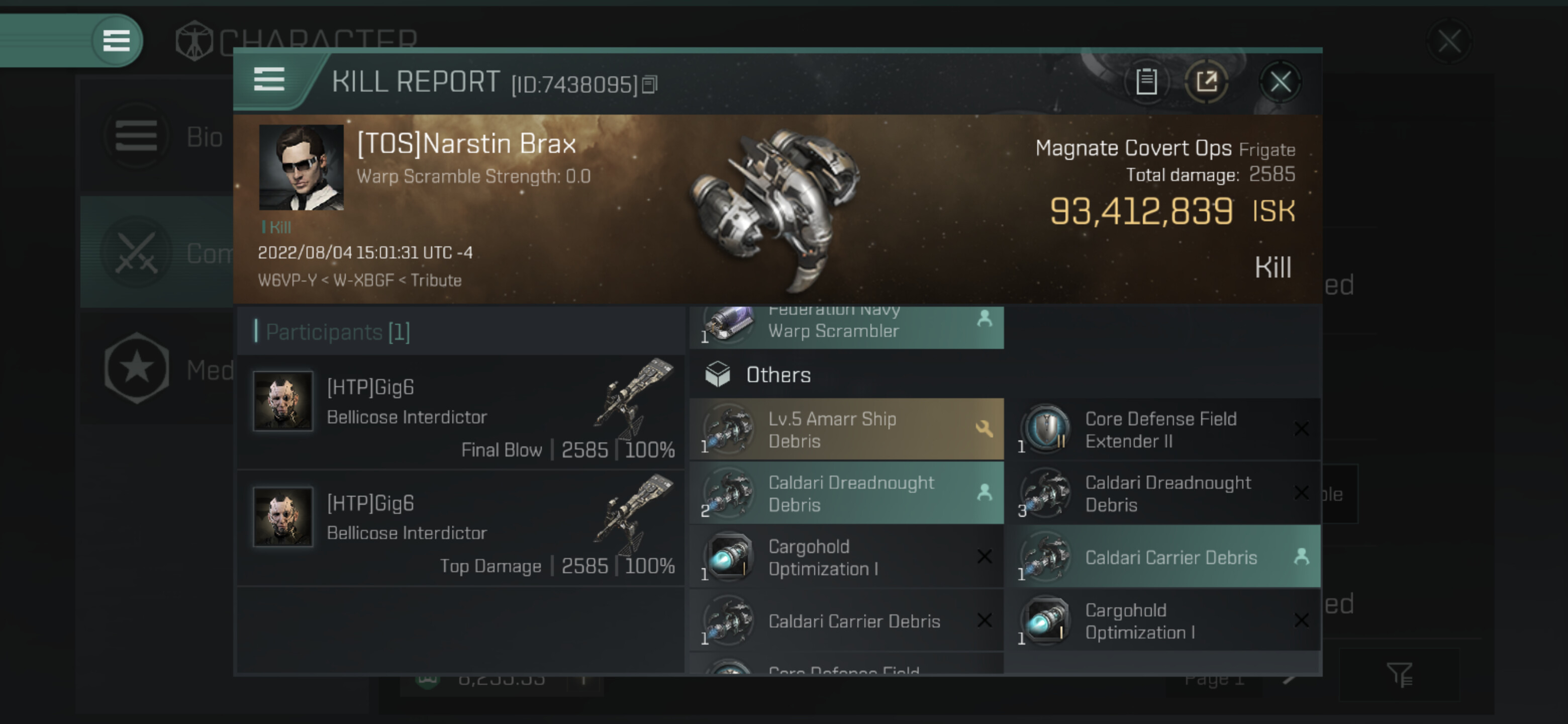Select Gig6 Top Damage participant entry
Image resolution: width=1568 pixels, height=724 pixels.
point(461,528)
